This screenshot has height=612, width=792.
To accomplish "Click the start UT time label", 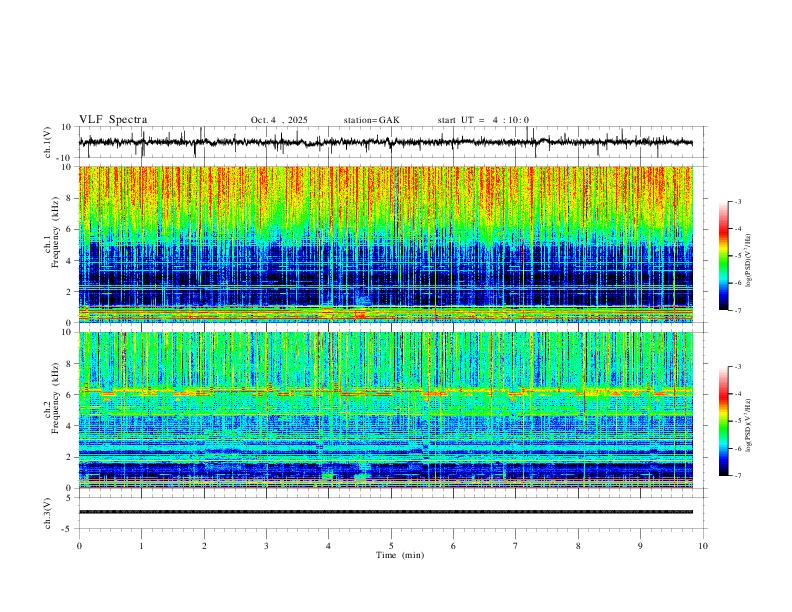I will click(483, 120).
